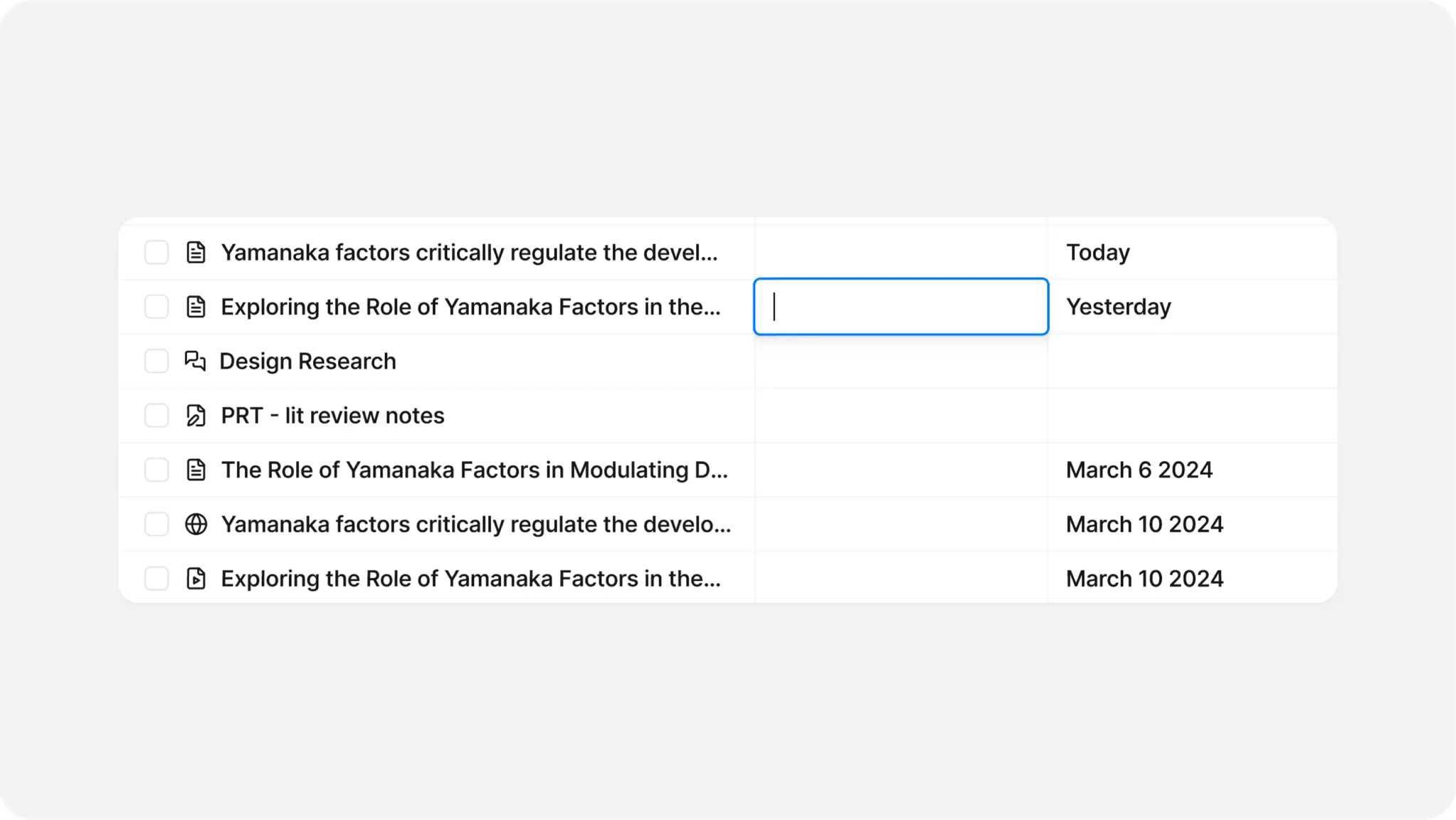
Task: Click the 'March 10 2024' date on the globe row
Action: pyautogui.click(x=1144, y=524)
